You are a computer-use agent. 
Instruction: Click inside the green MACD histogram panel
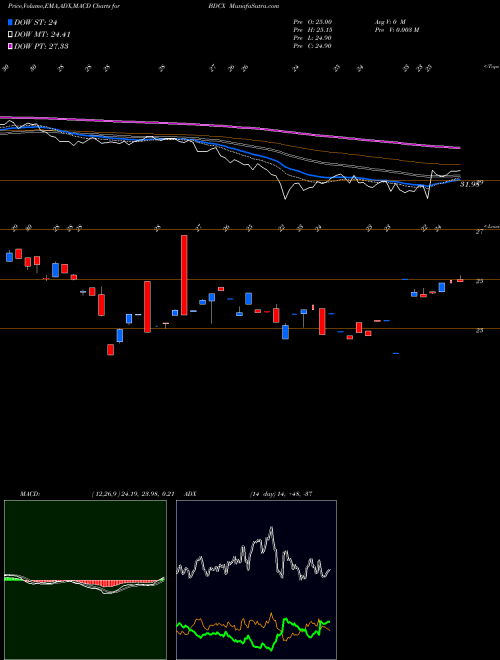point(85,580)
